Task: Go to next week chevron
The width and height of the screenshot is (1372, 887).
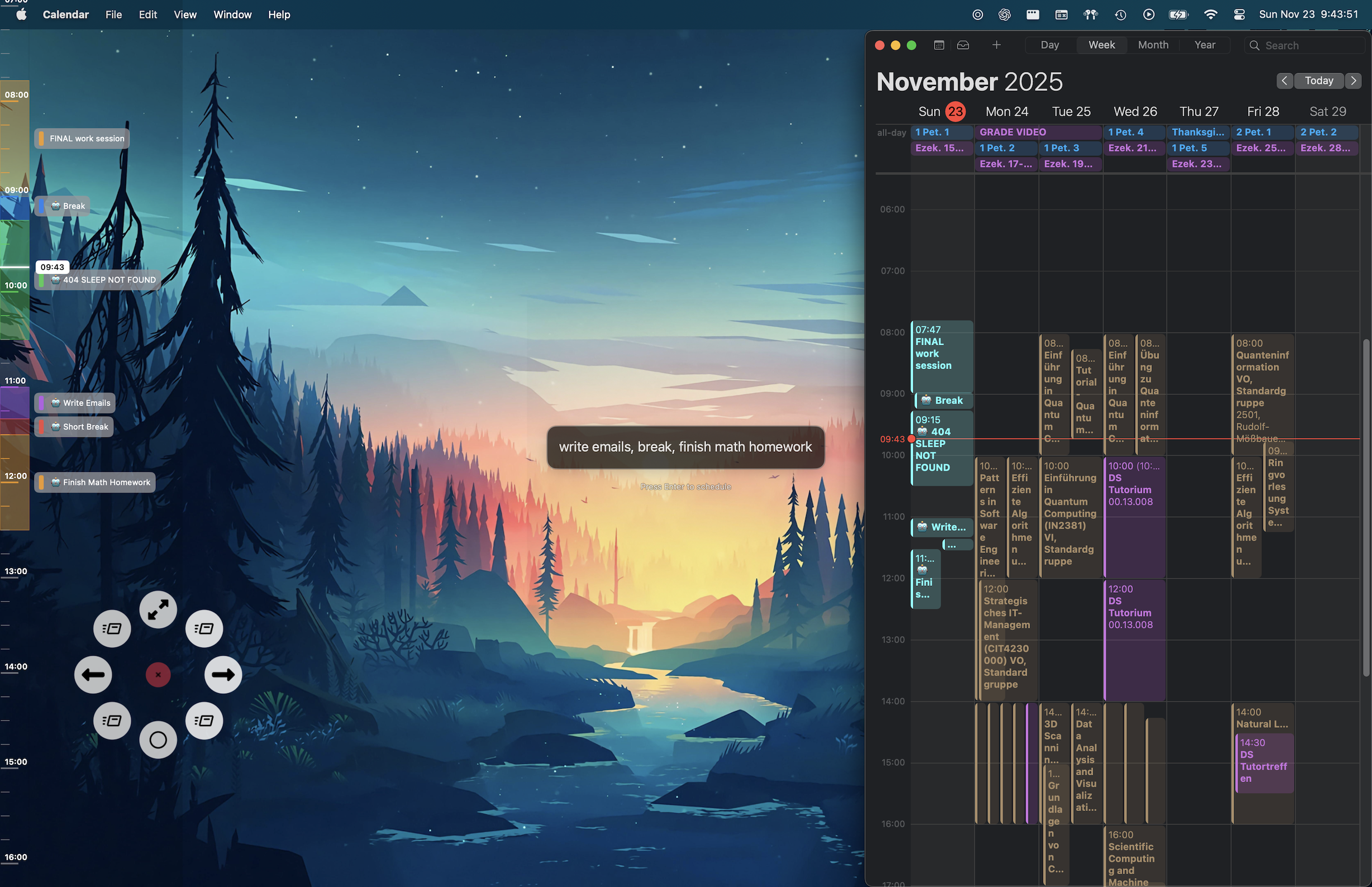Action: pos(1353,80)
